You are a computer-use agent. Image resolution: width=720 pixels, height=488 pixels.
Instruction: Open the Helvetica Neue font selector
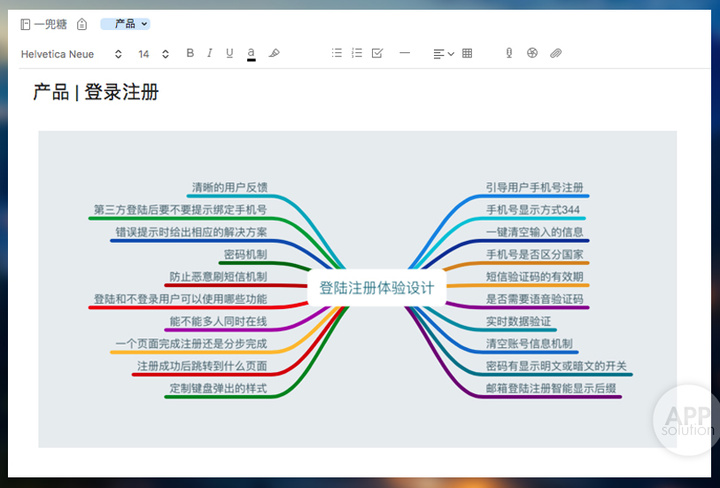pos(71,54)
